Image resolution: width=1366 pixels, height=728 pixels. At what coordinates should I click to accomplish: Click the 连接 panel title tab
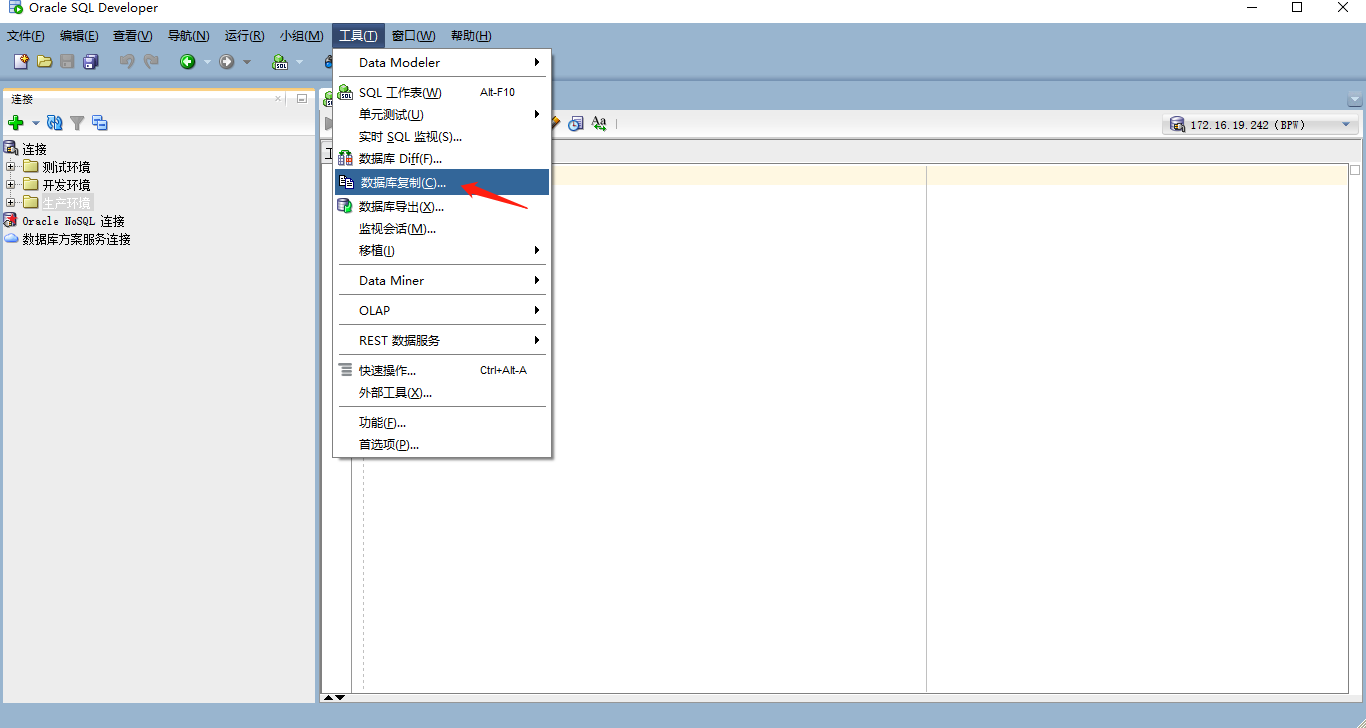pyautogui.click(x=22, y=99)
